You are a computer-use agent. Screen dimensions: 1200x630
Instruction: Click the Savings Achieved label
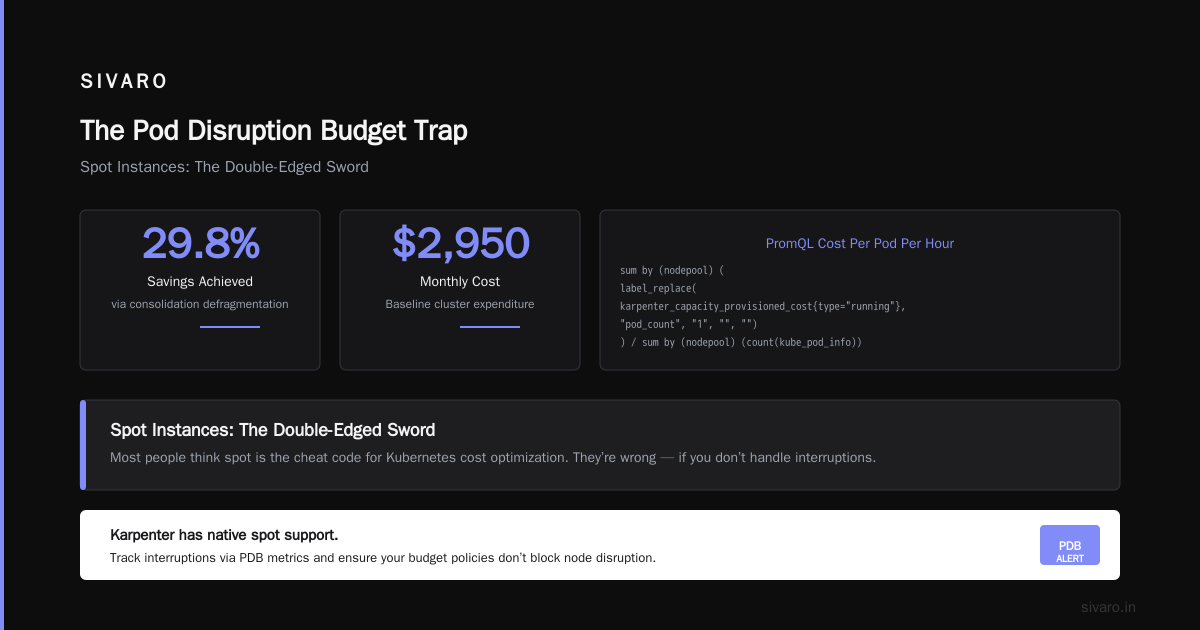[x=200, y=282]
